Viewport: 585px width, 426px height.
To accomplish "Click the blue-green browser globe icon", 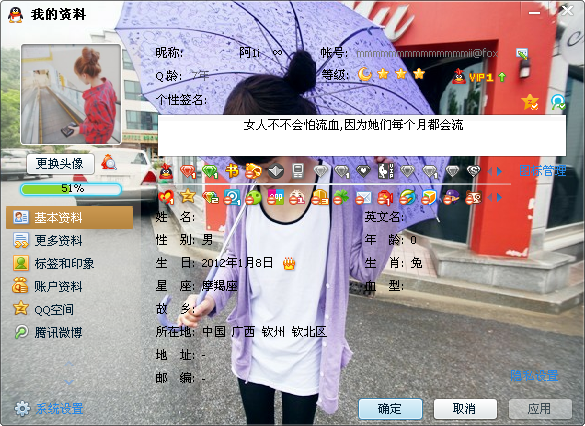I will [x=407, y=197].
